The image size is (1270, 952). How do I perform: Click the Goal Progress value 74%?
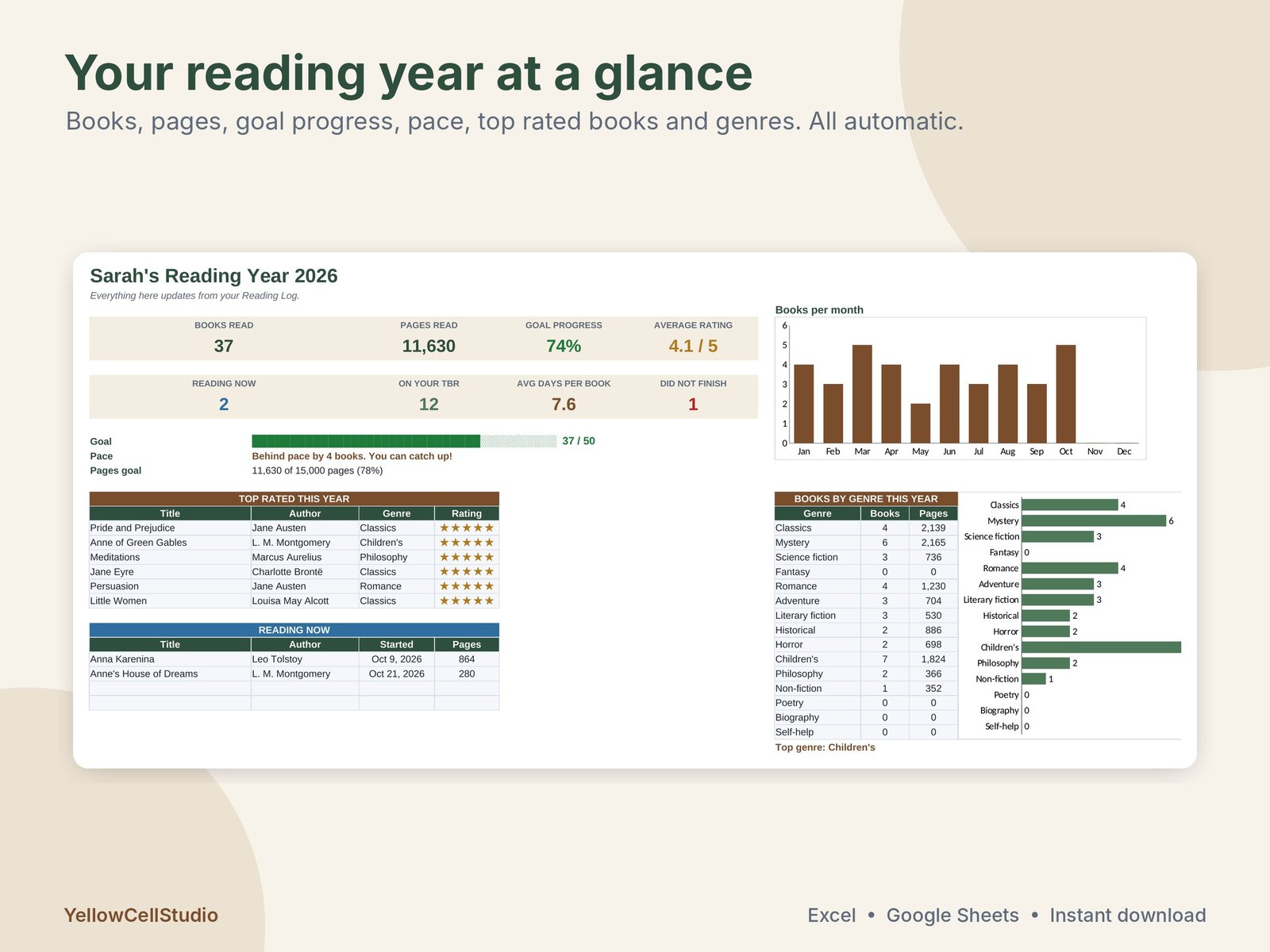[564, 346]
